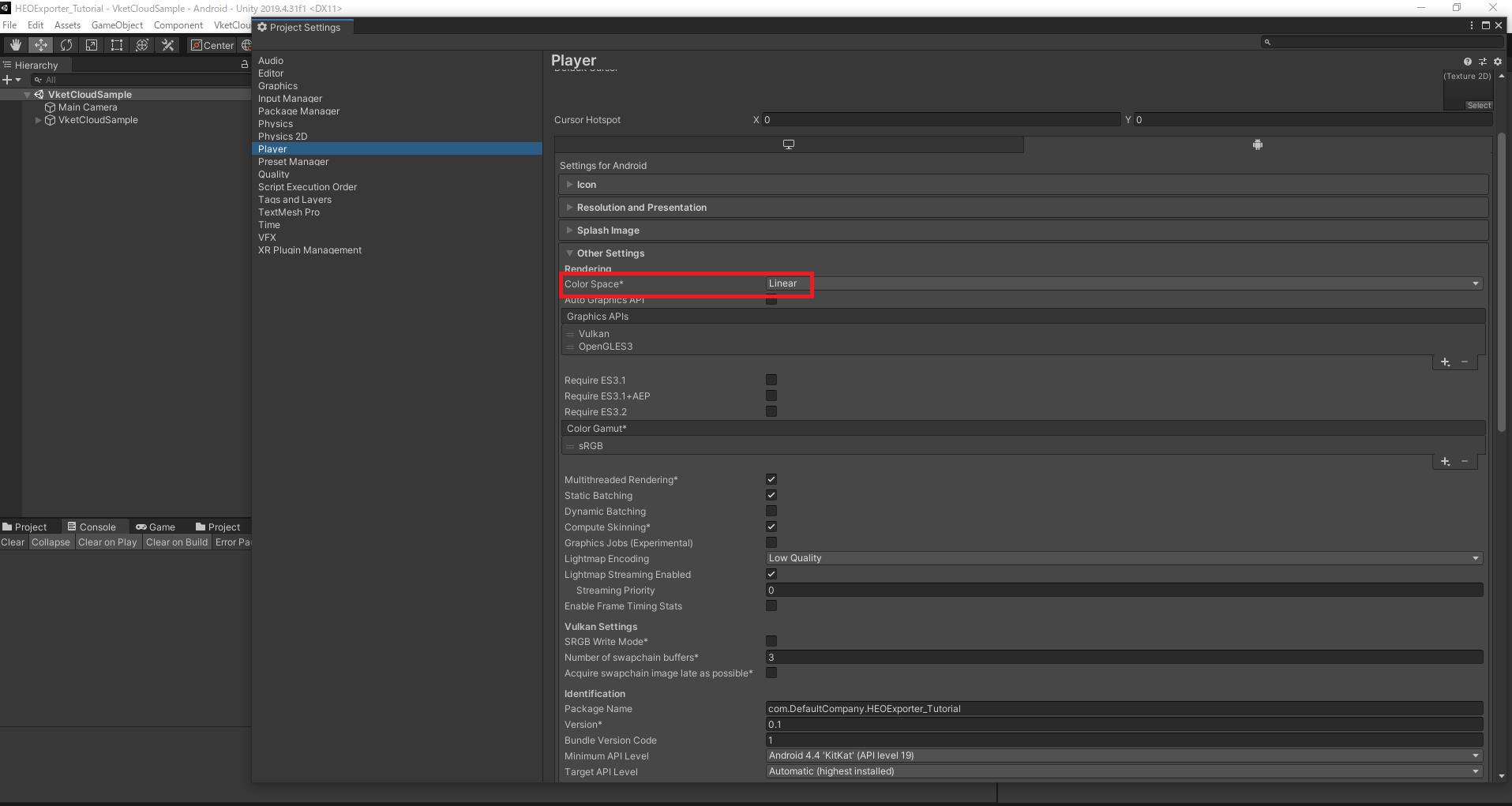Expand the Resolution and Presentation section

641,208
